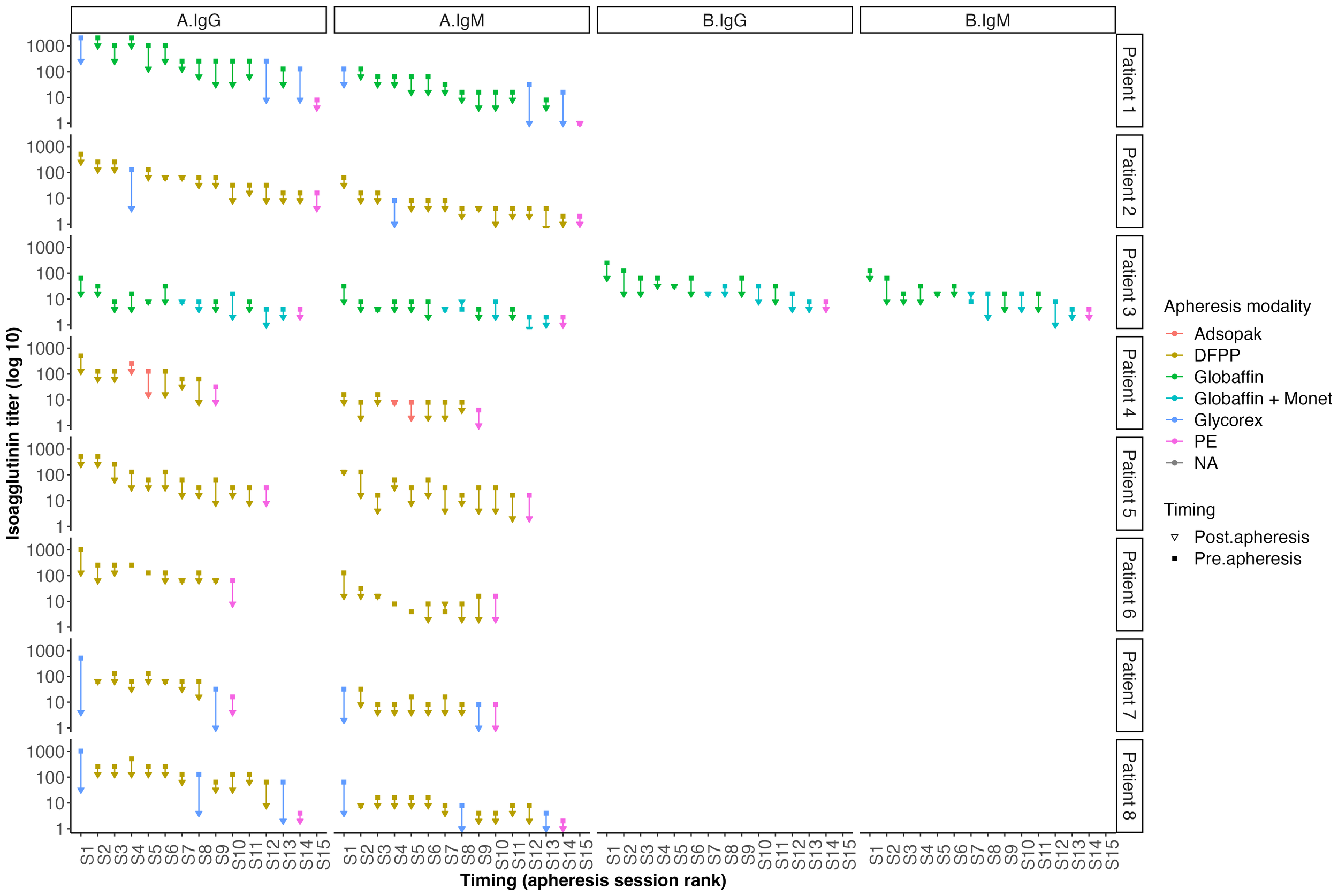Select the A.IgM facet header

pyautogui.click(x=461, y=20)
